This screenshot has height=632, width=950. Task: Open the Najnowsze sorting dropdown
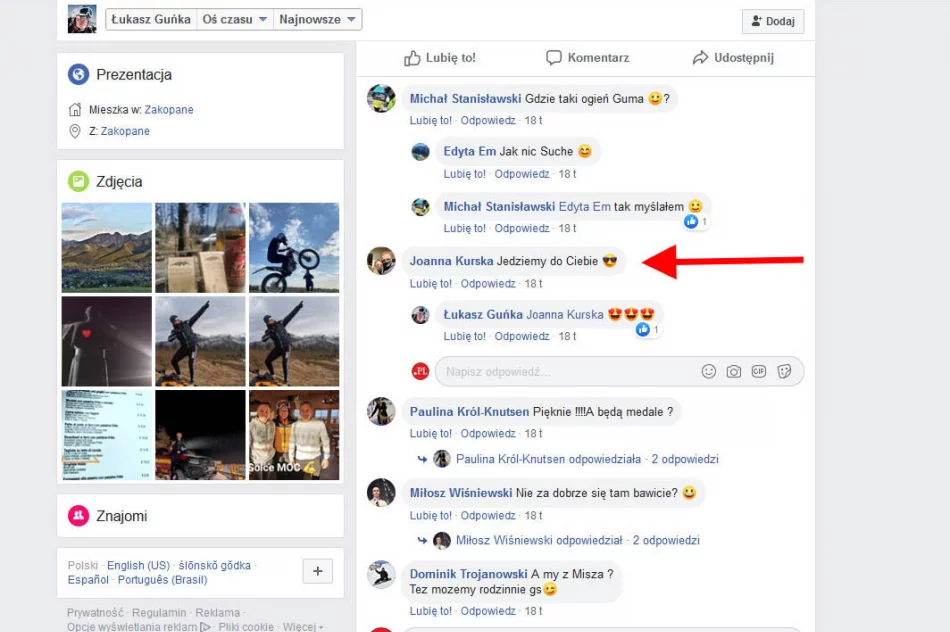pyautogui.click(x=317, y=19)
